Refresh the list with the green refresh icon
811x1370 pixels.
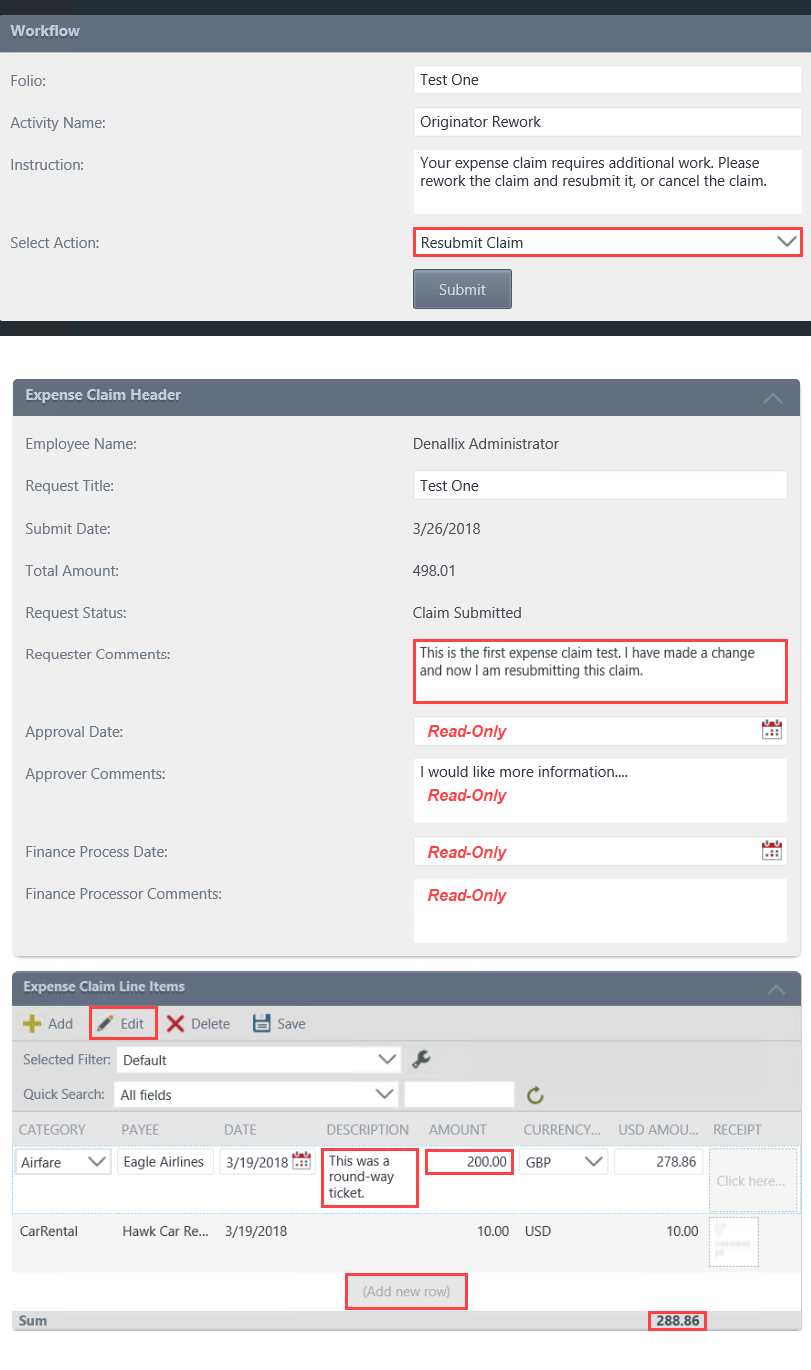(535, 1094)
